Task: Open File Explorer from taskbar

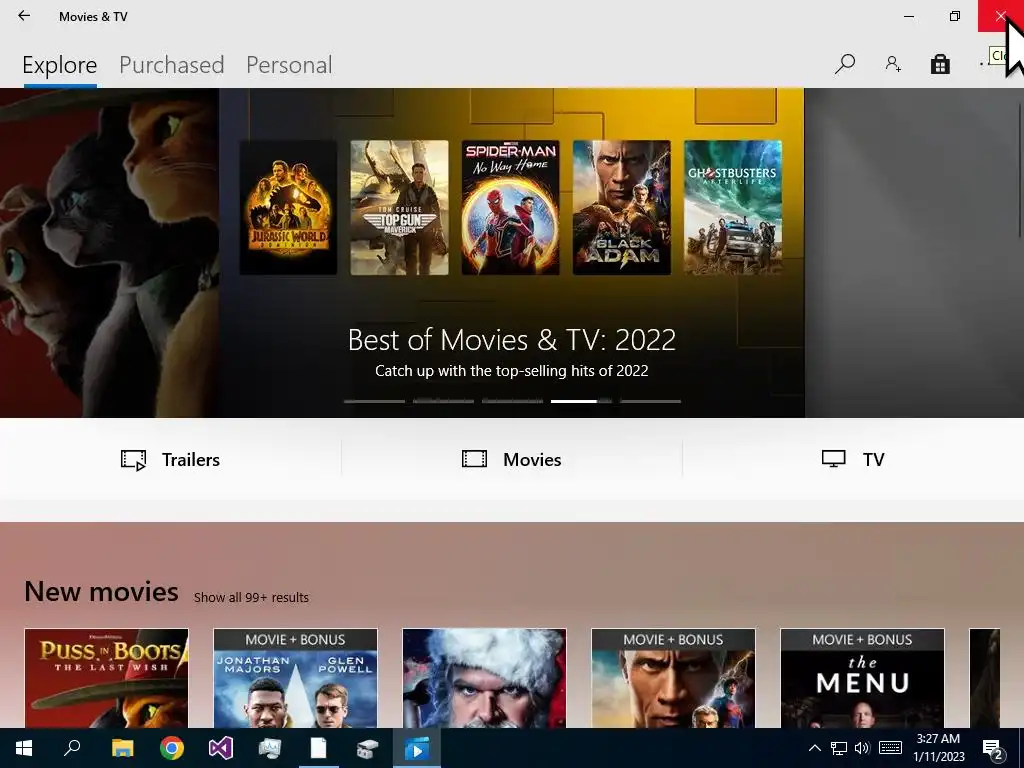Action: pyautogui.click(x=122, y=748)
